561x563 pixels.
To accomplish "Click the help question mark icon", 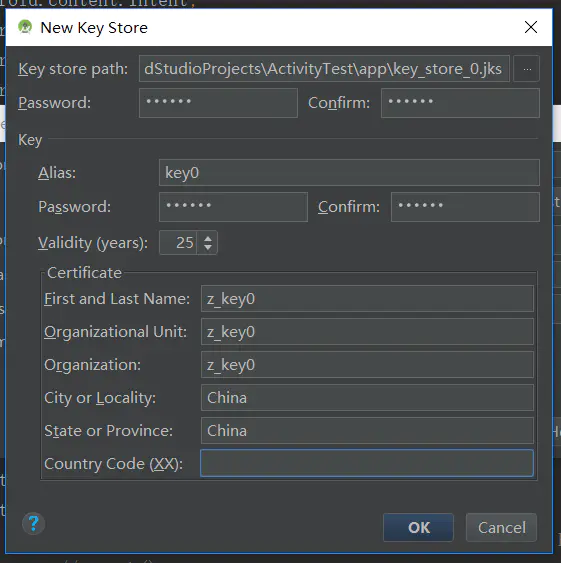I will point(33,524).
